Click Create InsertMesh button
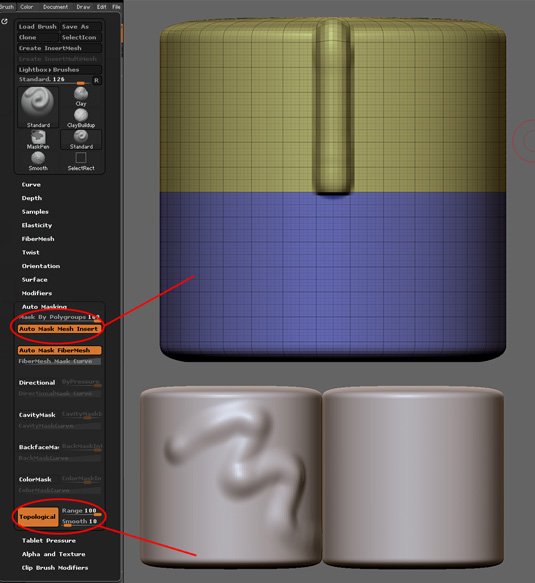 59,48
